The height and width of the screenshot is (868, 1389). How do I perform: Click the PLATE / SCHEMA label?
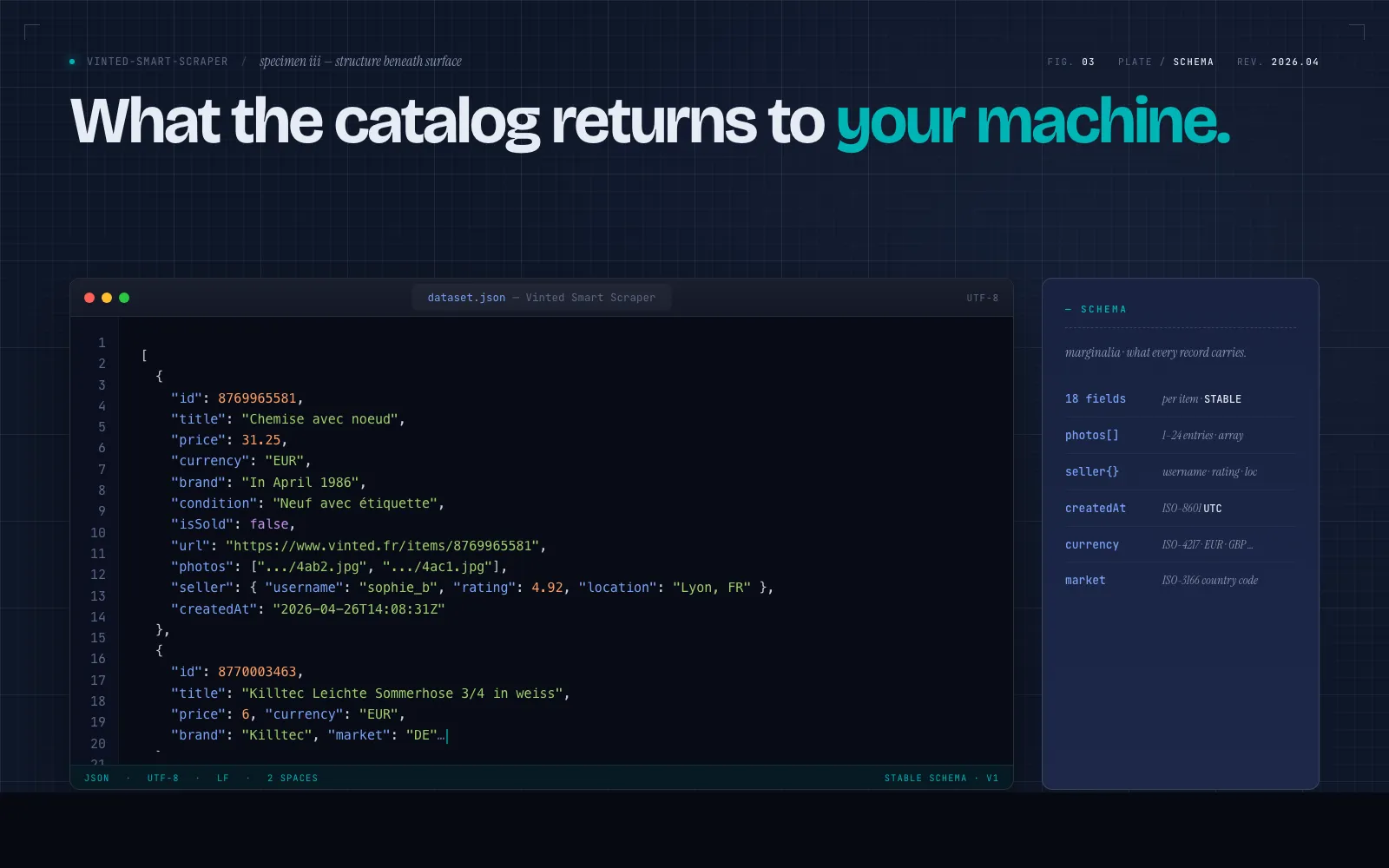1166,62
